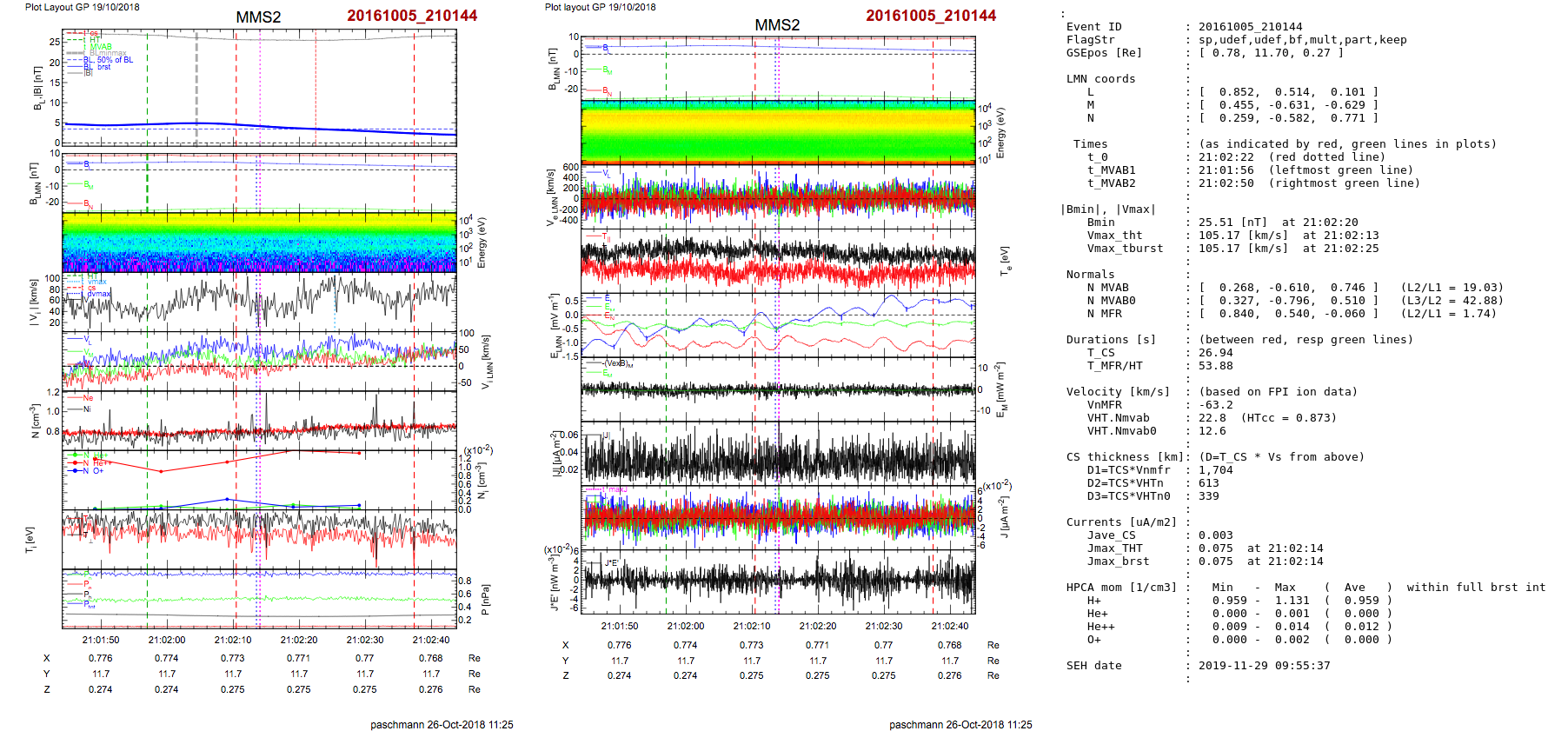Click the 21:02:10 tick on left time axis
1568x731 pixels.
(x=233, y=640)
